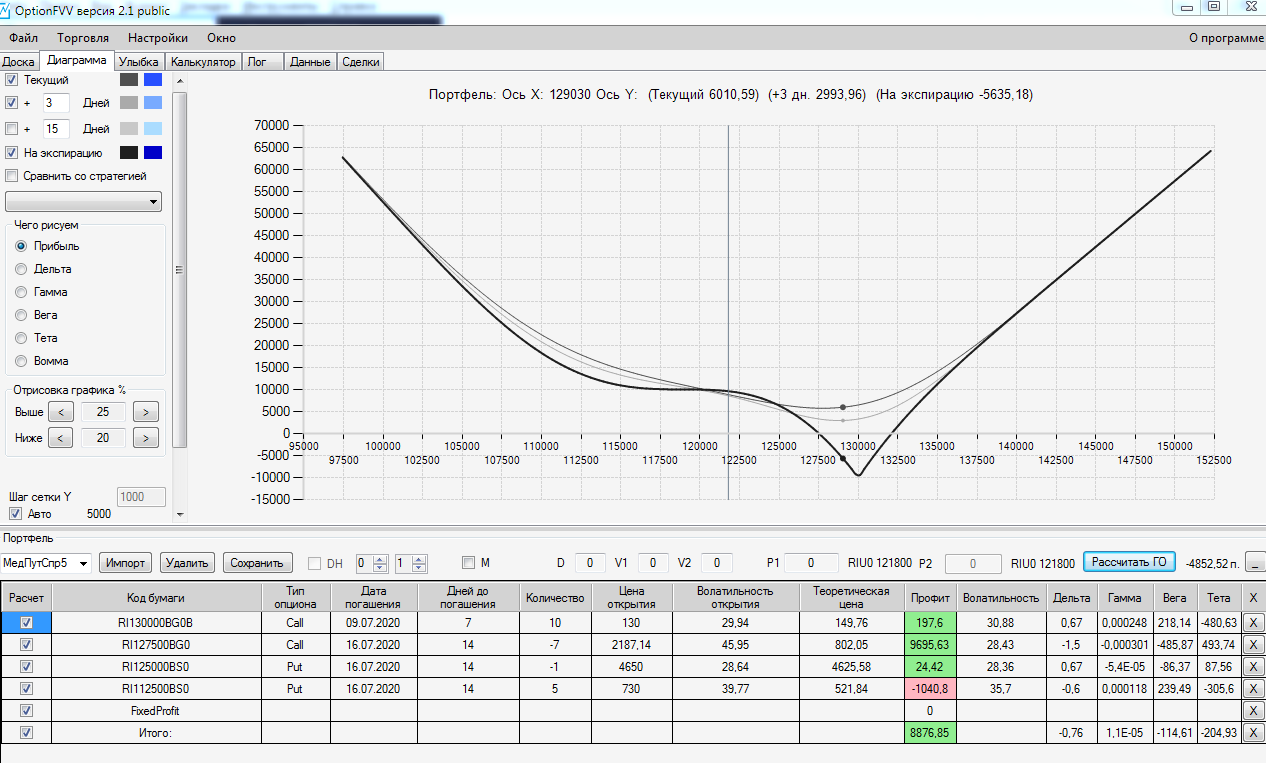The height and width of the screenshot is (763, 1266).
Task: Uncheck Расчет for RI125000BS0 row
Action: pos(27,666)
